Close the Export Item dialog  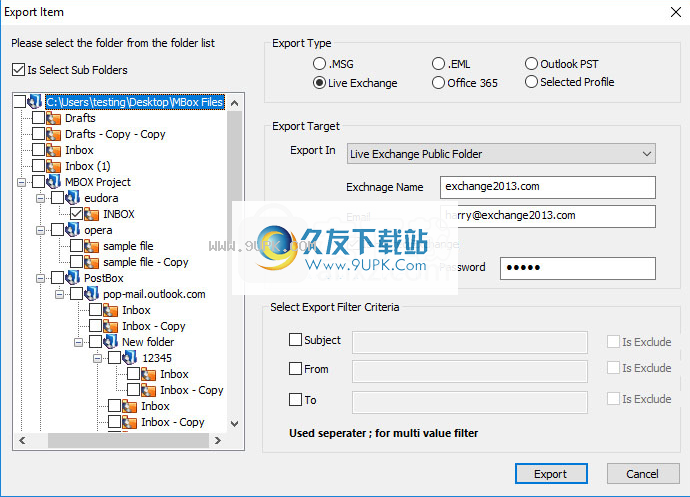point(676,12)
